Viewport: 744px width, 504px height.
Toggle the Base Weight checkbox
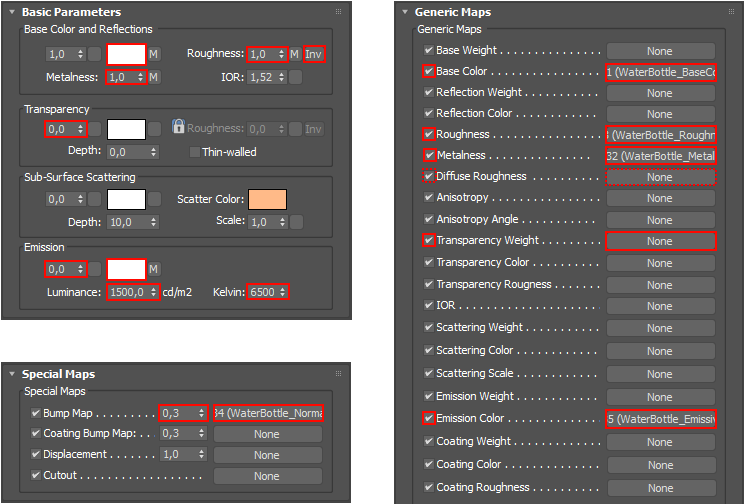pyautogui.click(x=429, y=50)
